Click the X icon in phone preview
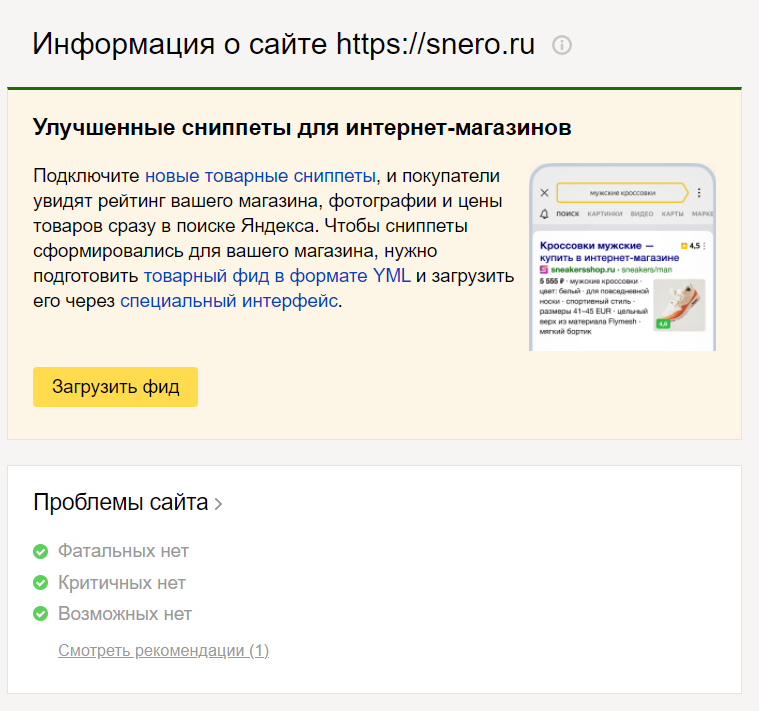759x711 pixels. pyautogui.click(x=544, y=192)
